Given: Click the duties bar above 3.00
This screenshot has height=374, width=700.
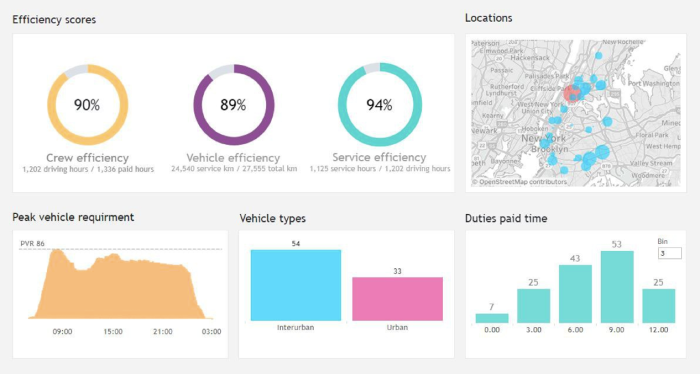Looking at the screenshot, I should (533, 306).
